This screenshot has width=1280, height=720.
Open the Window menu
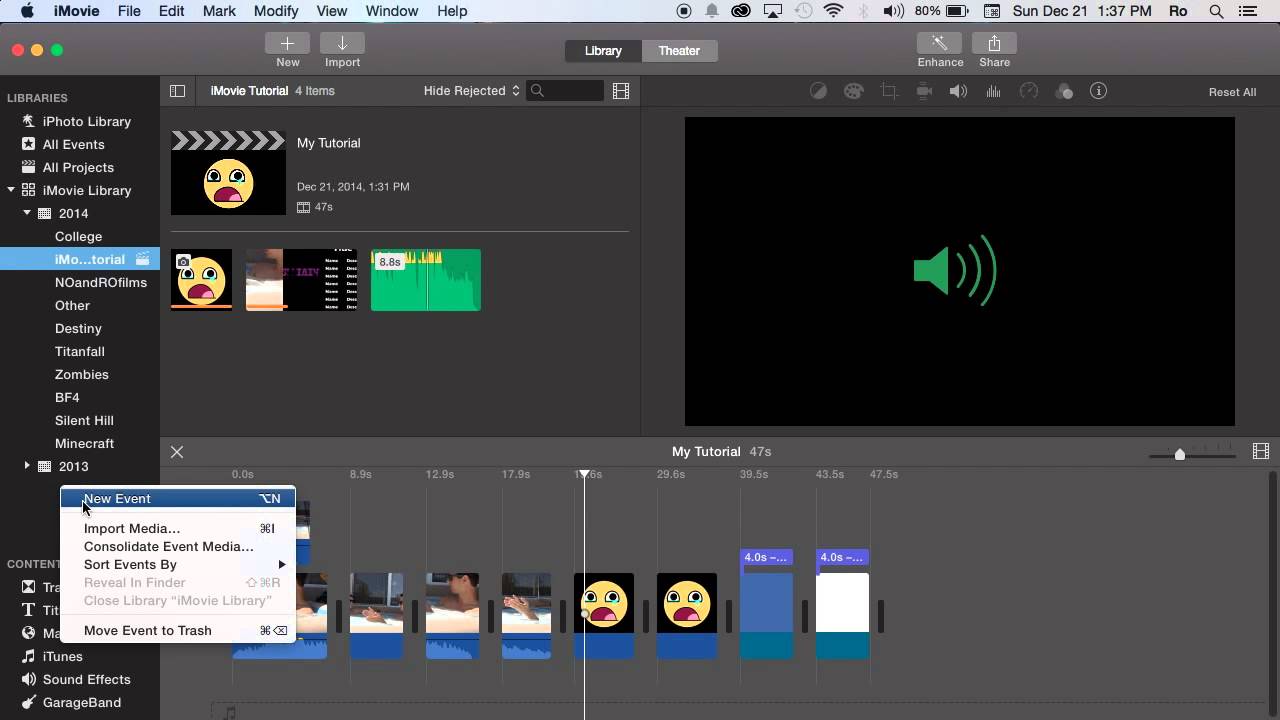tap(391, 11)
